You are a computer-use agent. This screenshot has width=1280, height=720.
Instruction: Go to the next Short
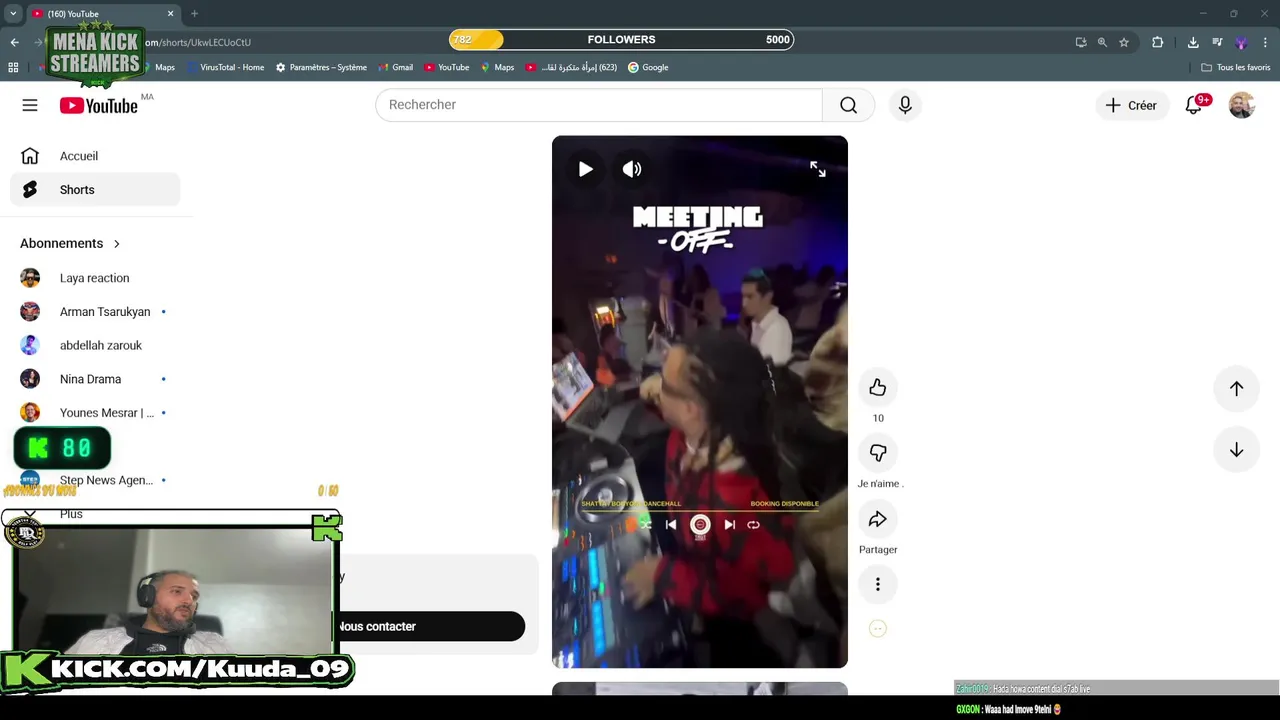(1236, 450)
